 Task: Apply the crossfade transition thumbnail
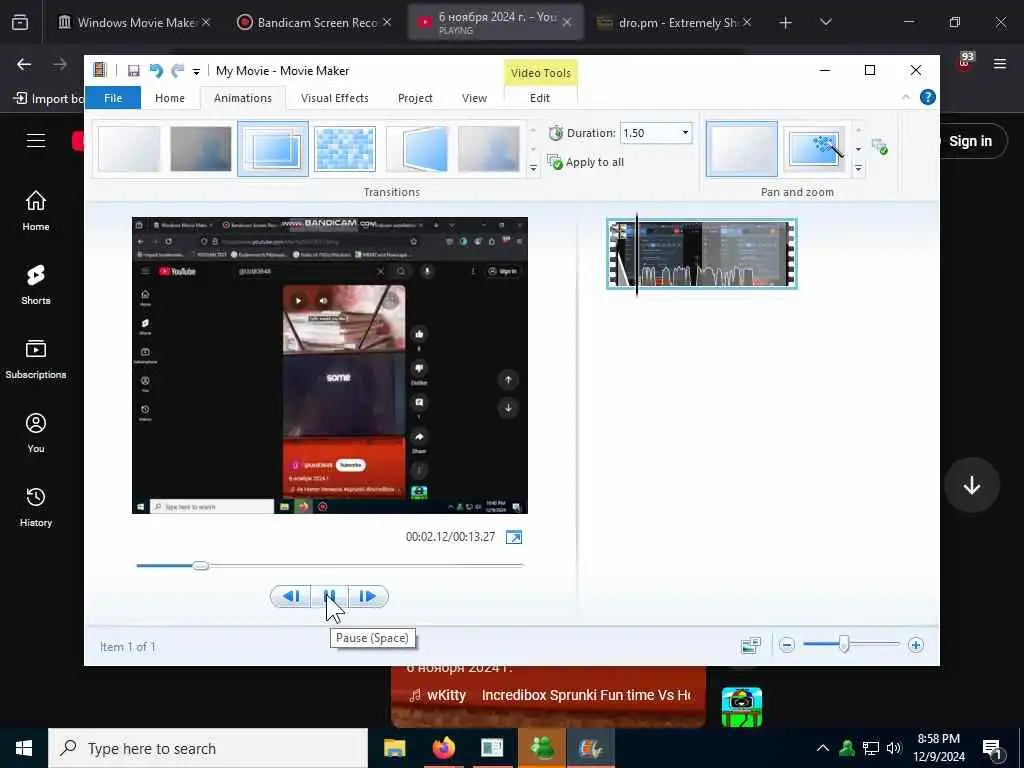(200, 149)
